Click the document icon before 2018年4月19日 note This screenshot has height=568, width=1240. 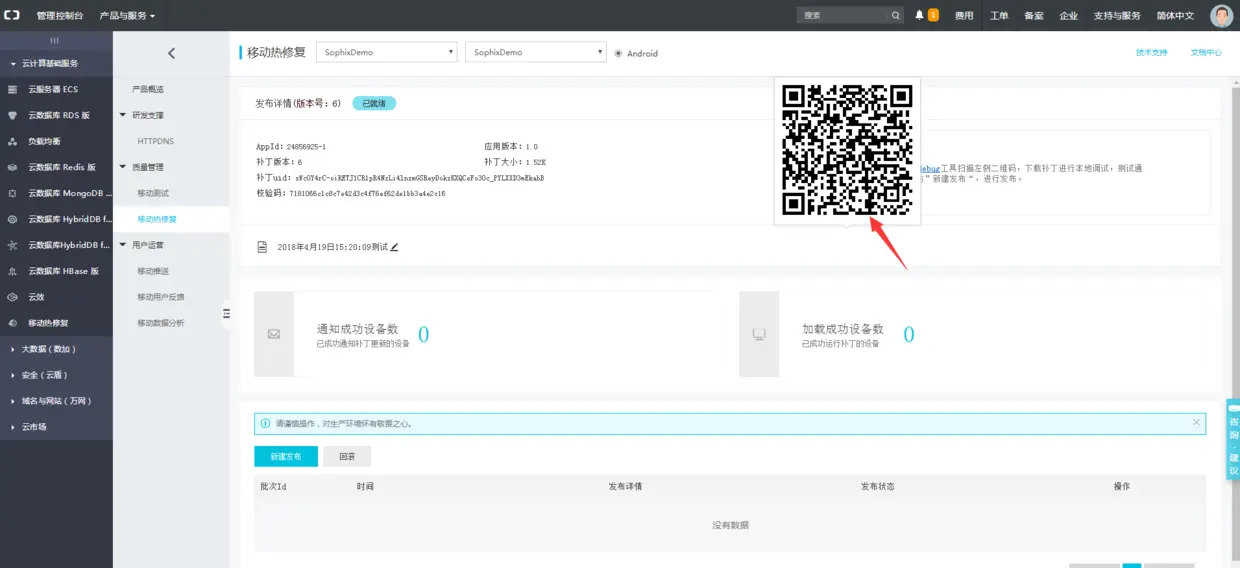click(262, 246)
